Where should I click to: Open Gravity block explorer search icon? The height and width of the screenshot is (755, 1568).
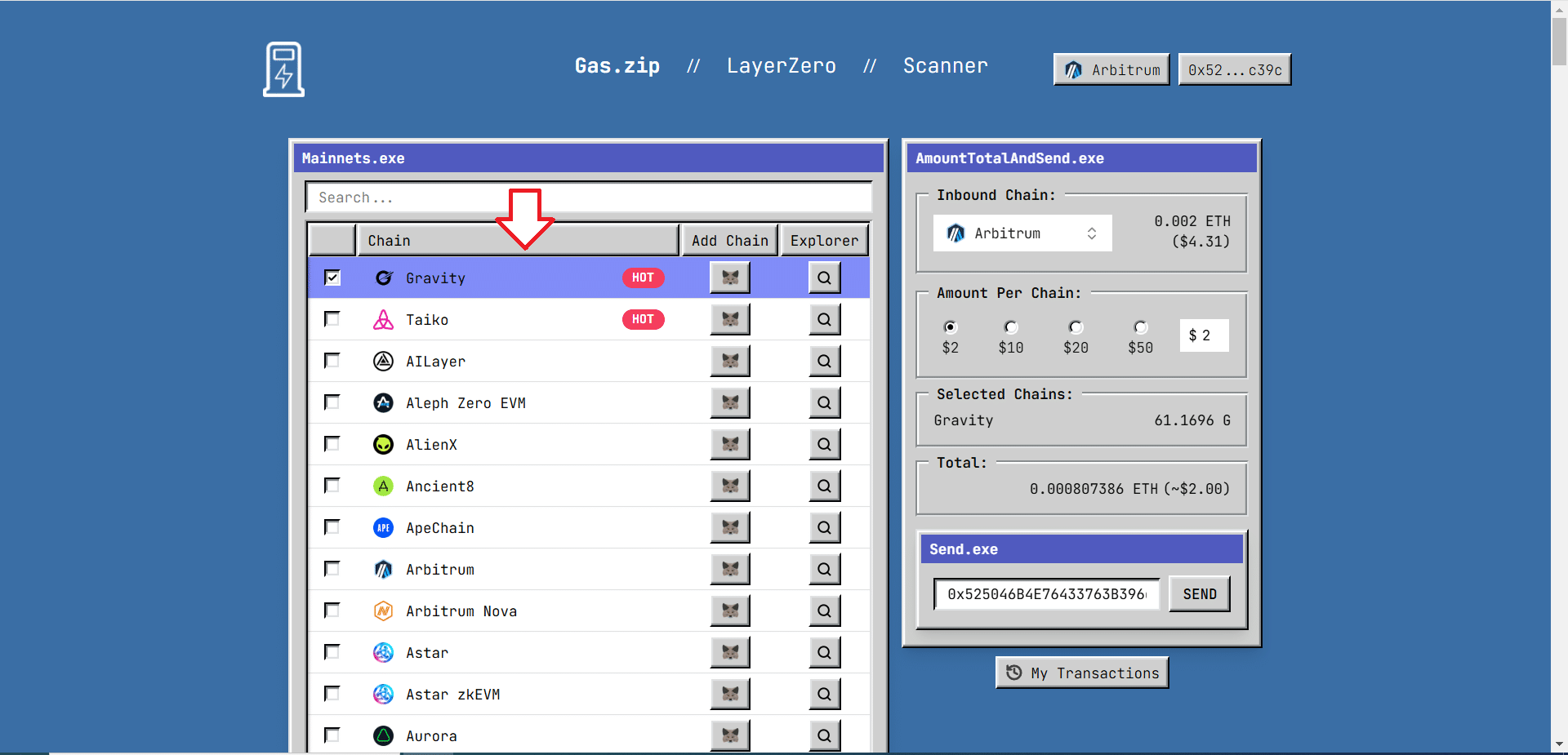tap(825, 278)
